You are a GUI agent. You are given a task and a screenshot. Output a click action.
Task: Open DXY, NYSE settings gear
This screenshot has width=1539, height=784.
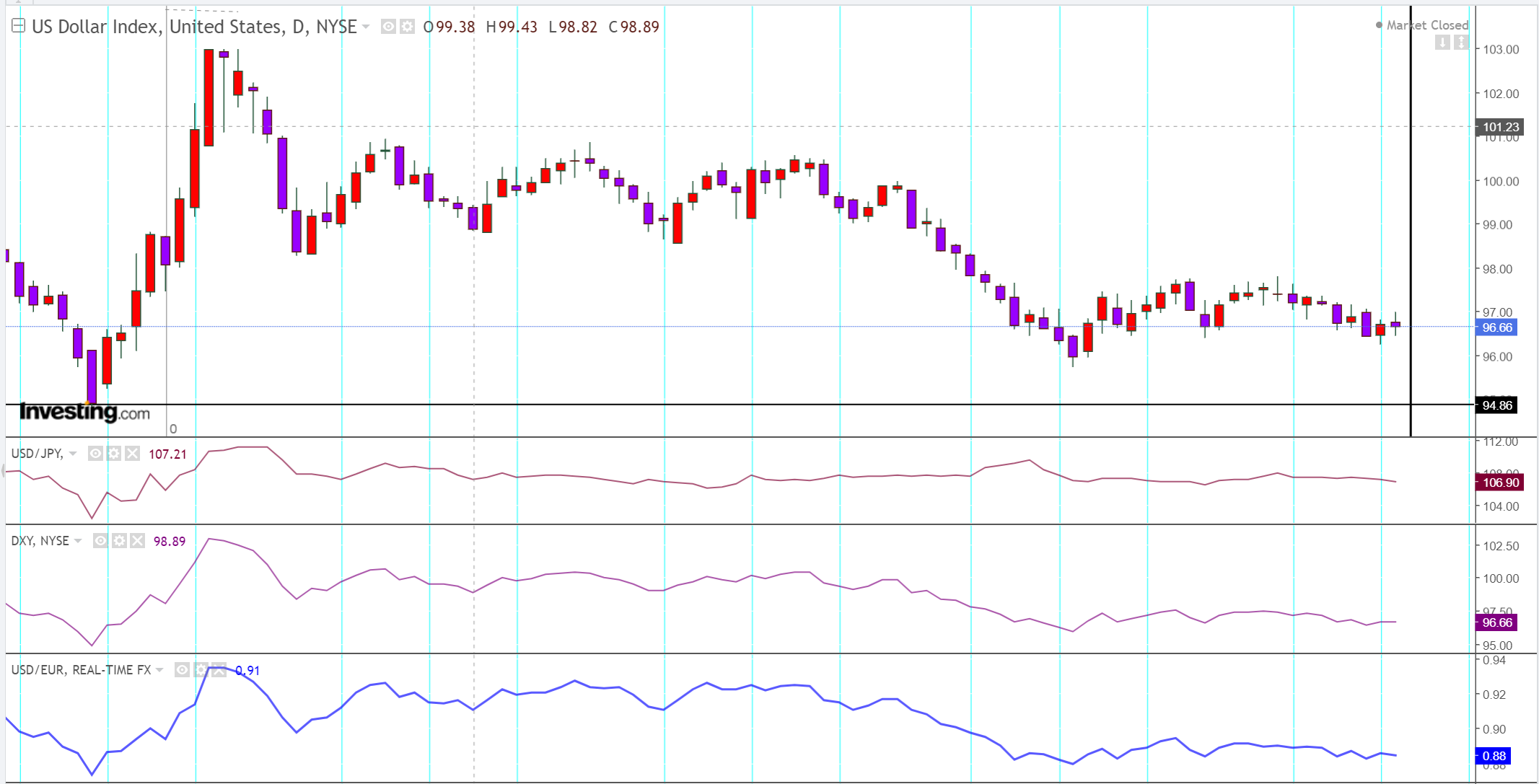pos(119,541)
